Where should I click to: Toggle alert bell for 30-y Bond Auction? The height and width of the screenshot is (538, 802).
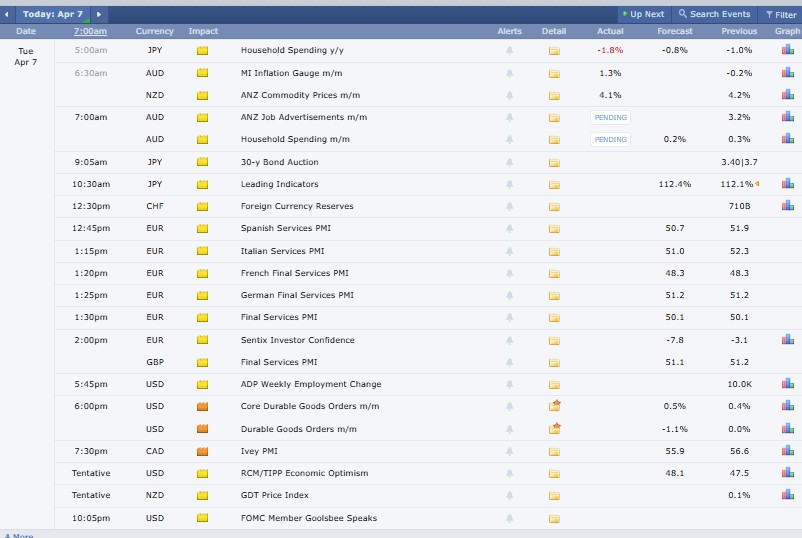click(x=510, y=162)
